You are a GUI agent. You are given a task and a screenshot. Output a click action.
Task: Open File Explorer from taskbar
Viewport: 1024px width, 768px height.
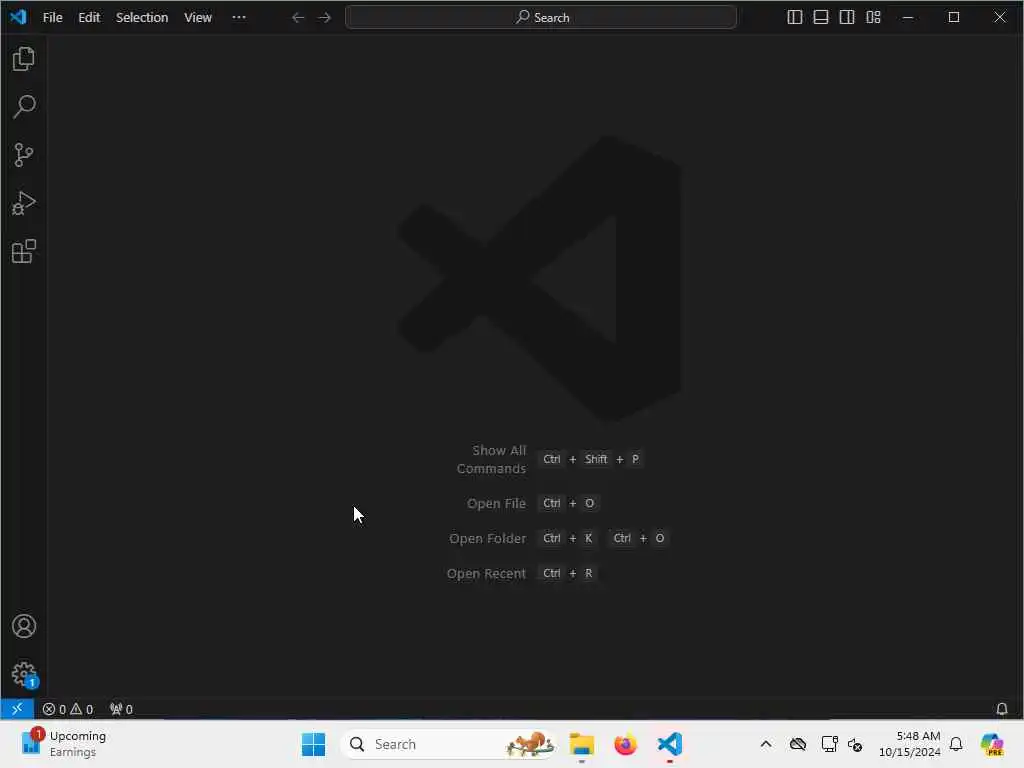[581, 744]
